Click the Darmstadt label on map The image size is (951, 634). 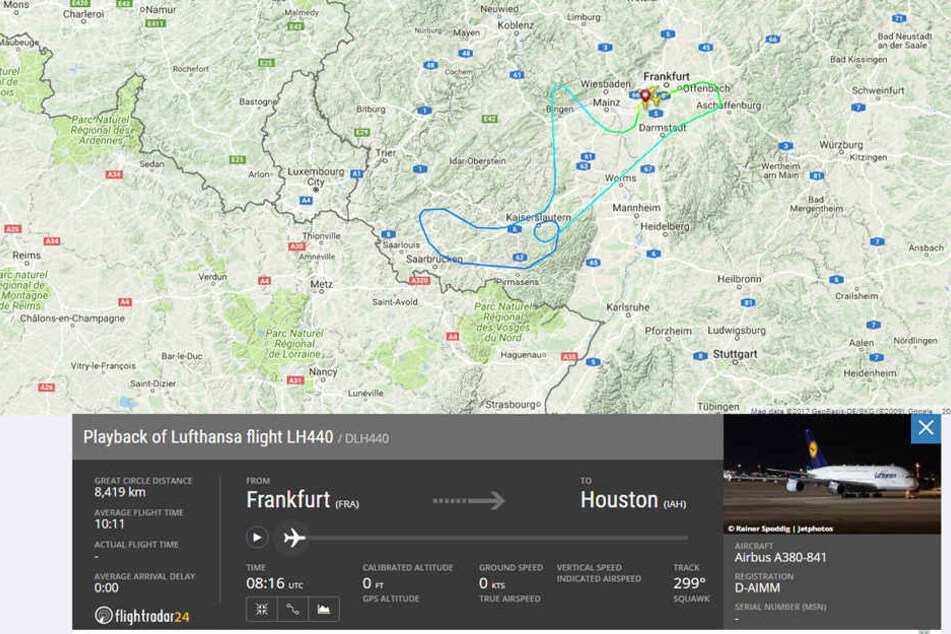click(662, 128)
